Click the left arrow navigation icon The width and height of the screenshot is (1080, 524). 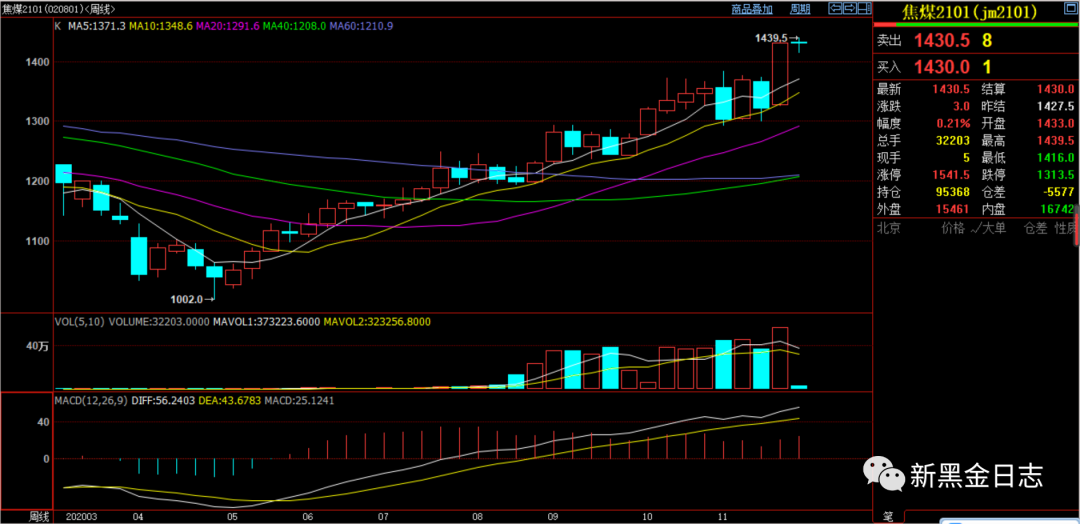(835, 8)
